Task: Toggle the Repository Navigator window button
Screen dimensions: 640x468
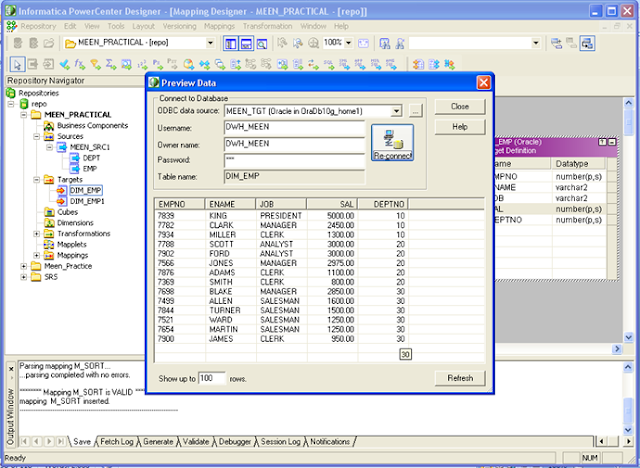Action: tap(231, 43)
